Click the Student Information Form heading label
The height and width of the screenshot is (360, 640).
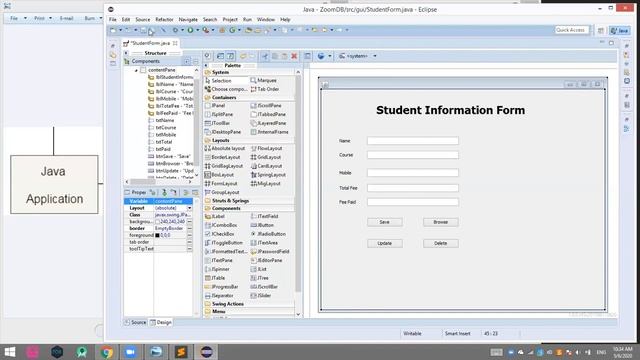pos(451,110)
